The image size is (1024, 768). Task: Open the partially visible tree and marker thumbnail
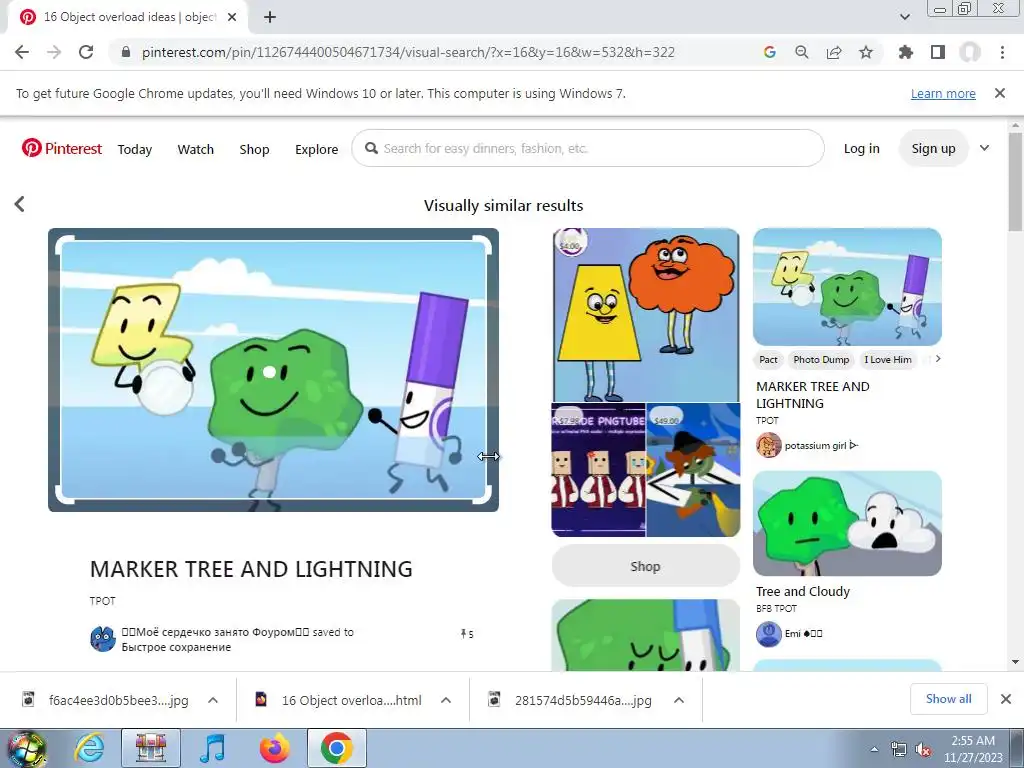[645, 635]
